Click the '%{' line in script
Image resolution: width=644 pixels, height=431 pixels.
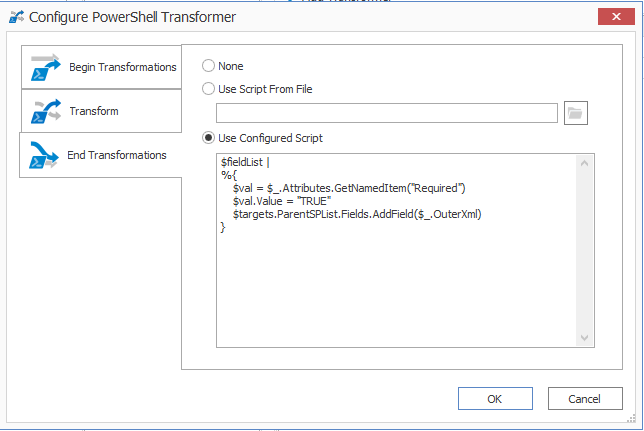click(229, 175)
